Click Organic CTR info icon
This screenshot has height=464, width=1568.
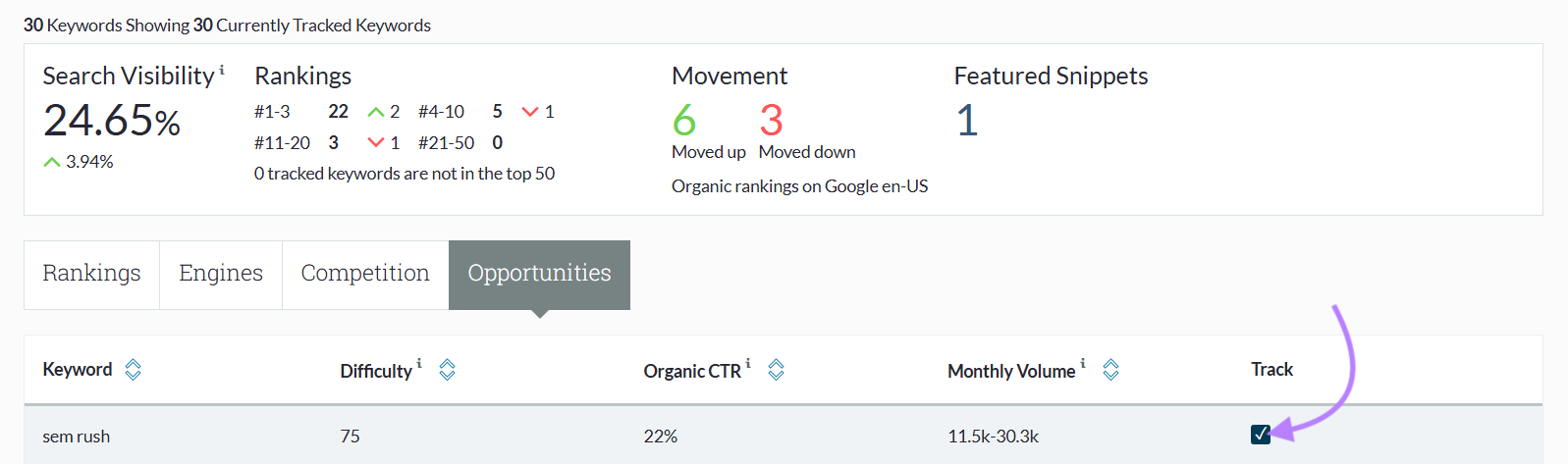click(x=748, y=363)
